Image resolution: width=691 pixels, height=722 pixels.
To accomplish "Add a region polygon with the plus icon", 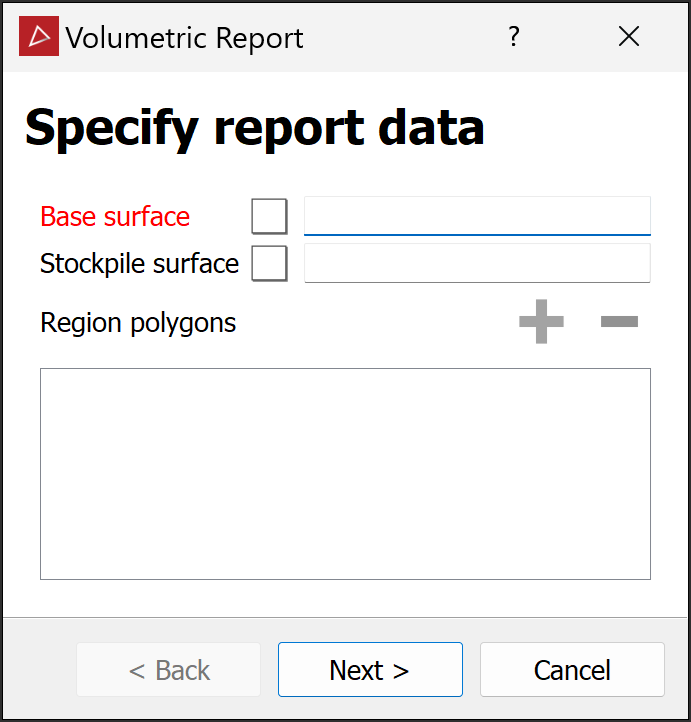I will [541, 322].
